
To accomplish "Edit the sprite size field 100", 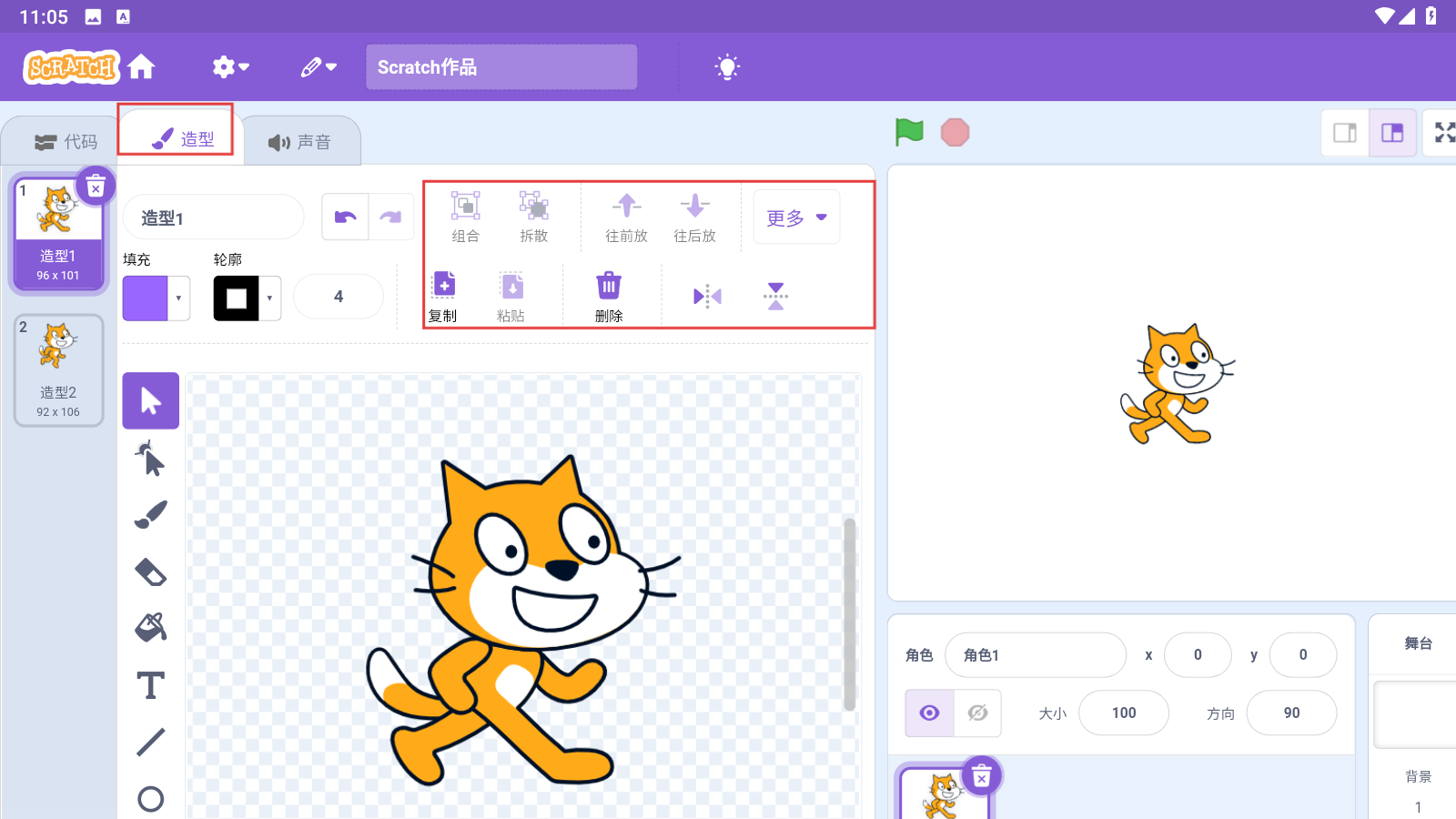I will [x=1124, y=713].
